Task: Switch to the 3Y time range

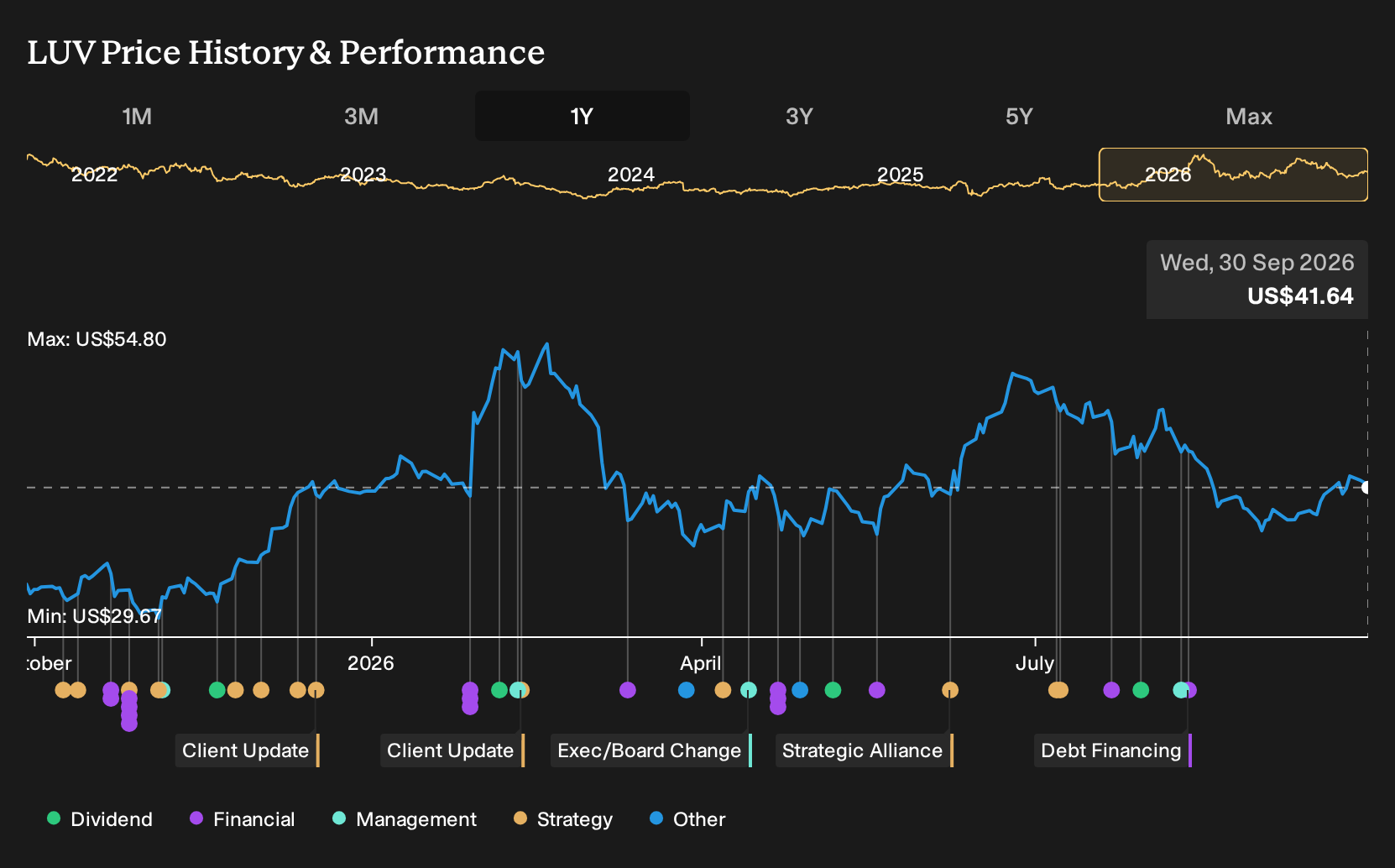Action: coord(799,116)
